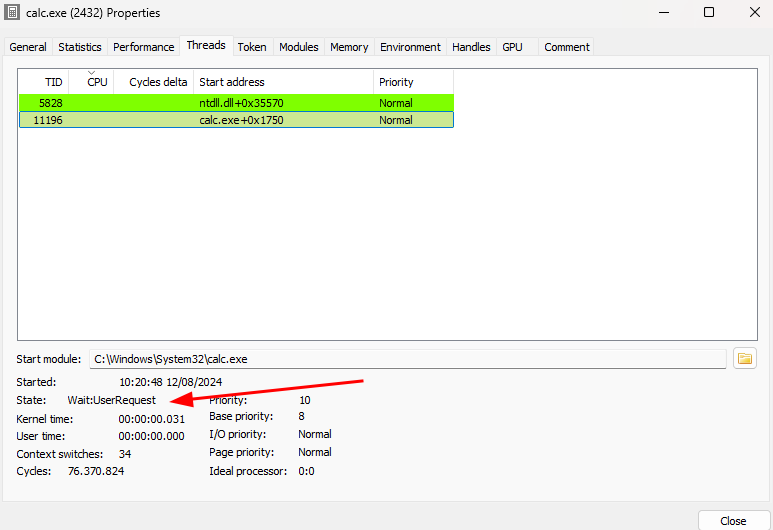Screen dimensions: 773x530
Task: Click the folder icon next to Start module
Action: [x=744, y=358]
